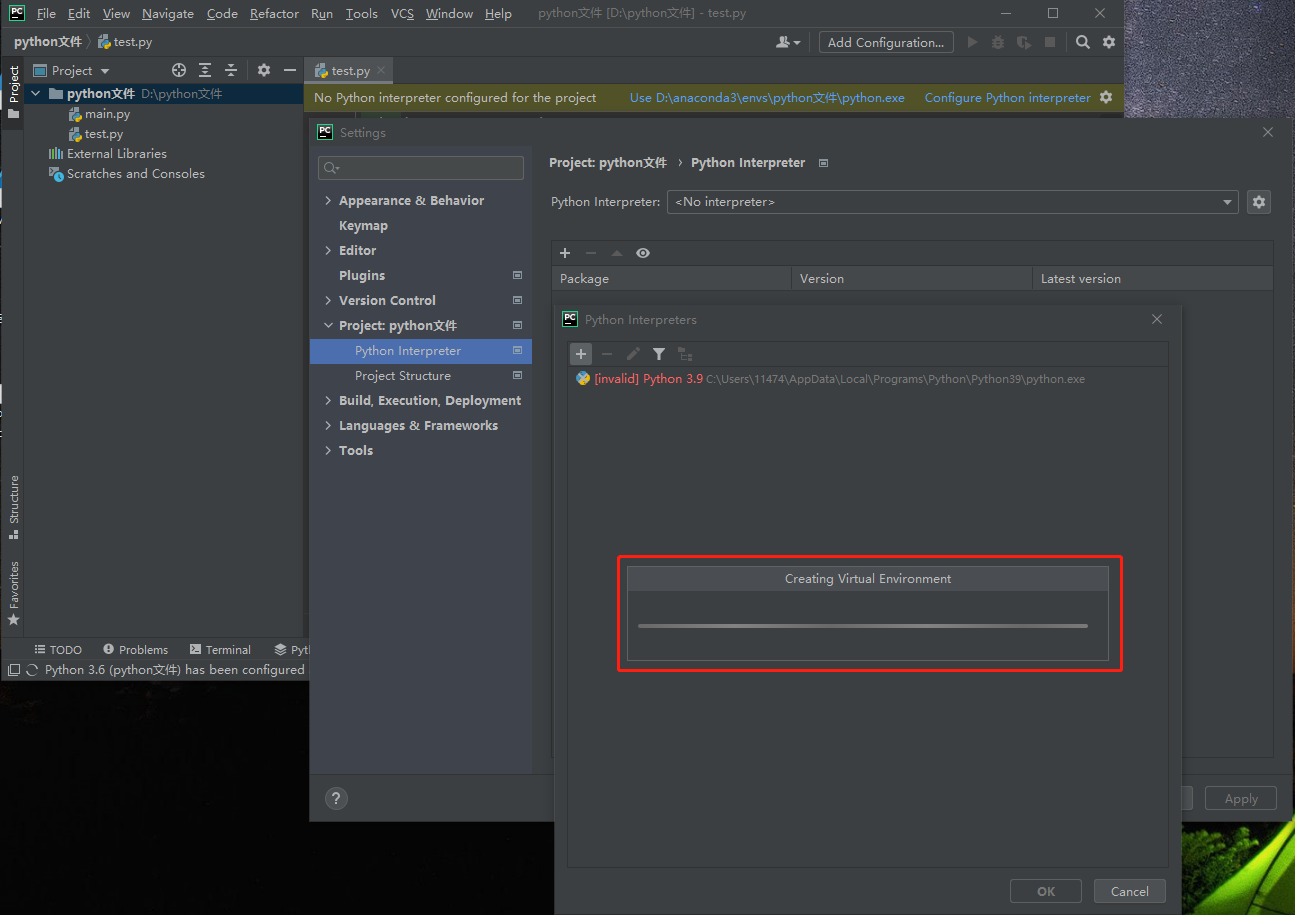
Task: Click the help question mark in Settings
Action: (x=336, y=798)
